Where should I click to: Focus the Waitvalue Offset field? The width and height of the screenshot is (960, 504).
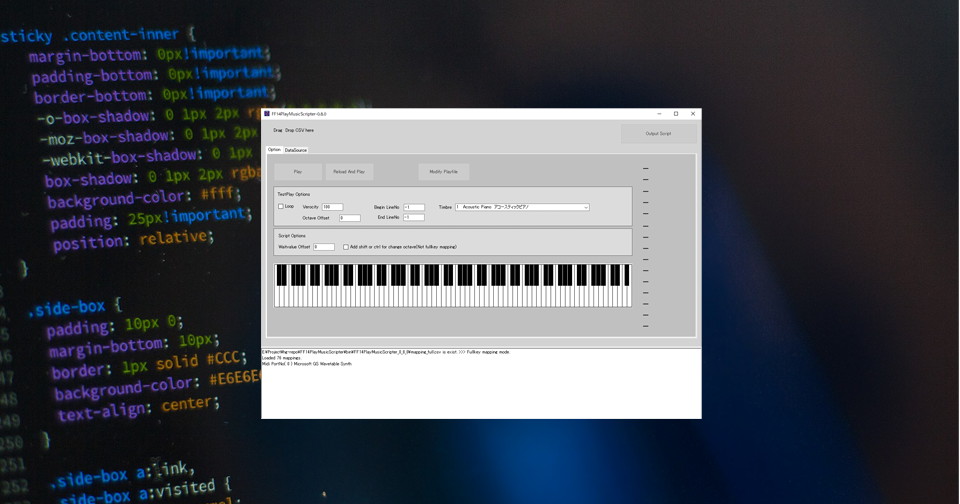tap(324, 247)
